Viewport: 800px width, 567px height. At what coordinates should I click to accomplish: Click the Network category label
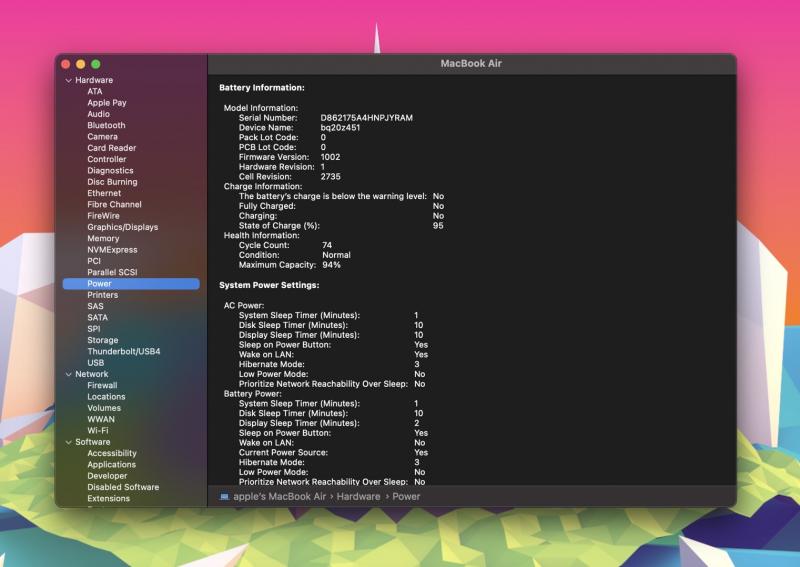point(91,374)
